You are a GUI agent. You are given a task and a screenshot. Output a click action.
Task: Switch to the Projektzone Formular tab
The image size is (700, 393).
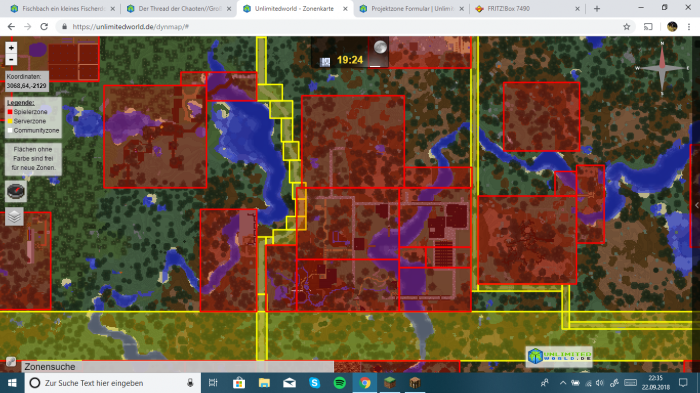(x=412, y=8)
